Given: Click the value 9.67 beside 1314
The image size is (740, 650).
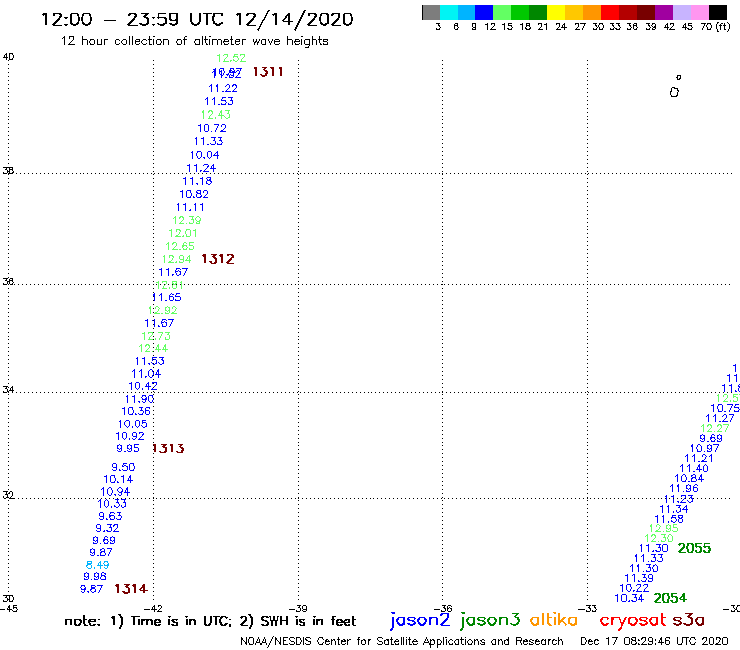Looking at the screenshot, I should [x=91, y=589].
